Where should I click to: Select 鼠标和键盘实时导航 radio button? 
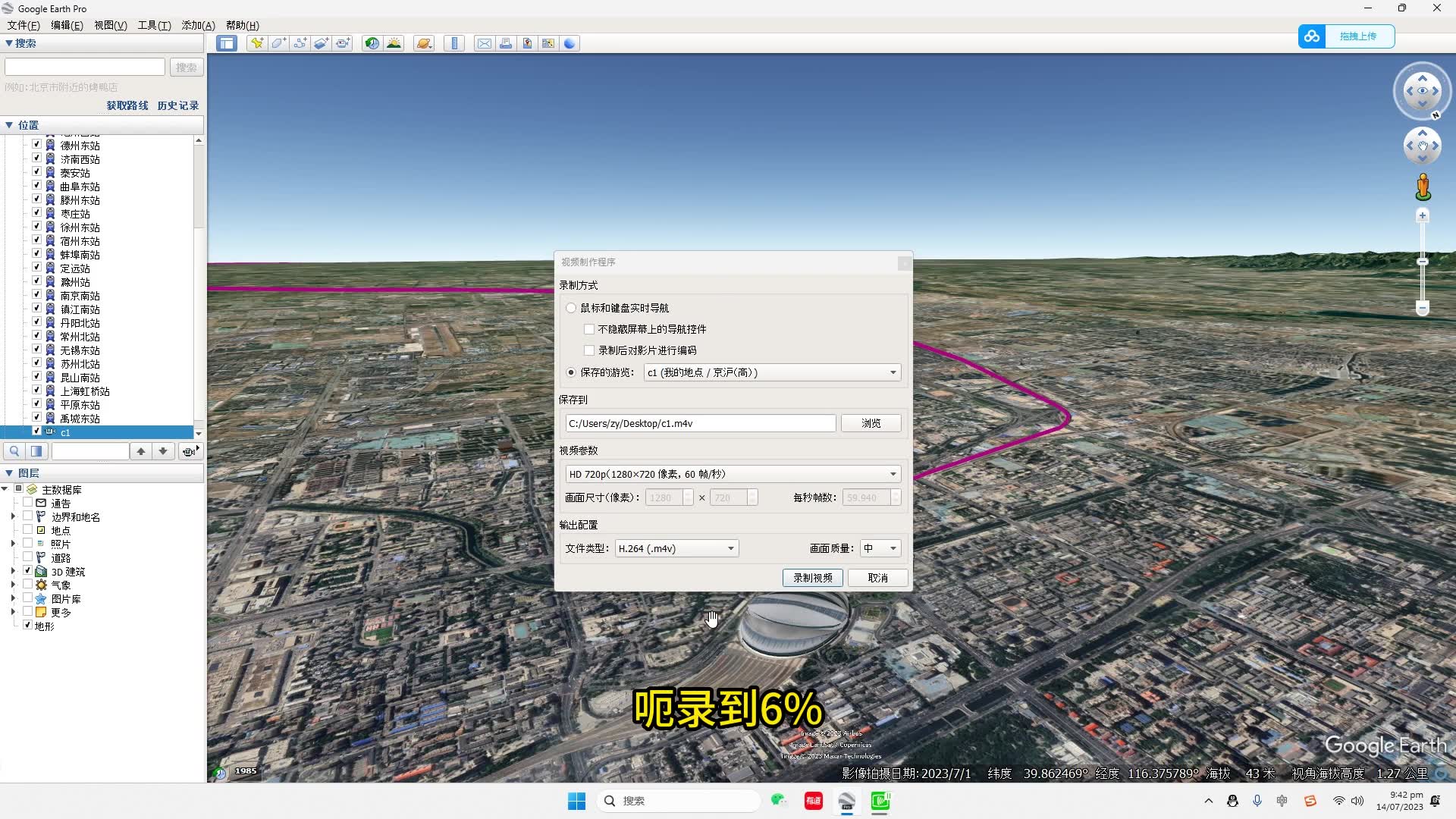[571, 308]
